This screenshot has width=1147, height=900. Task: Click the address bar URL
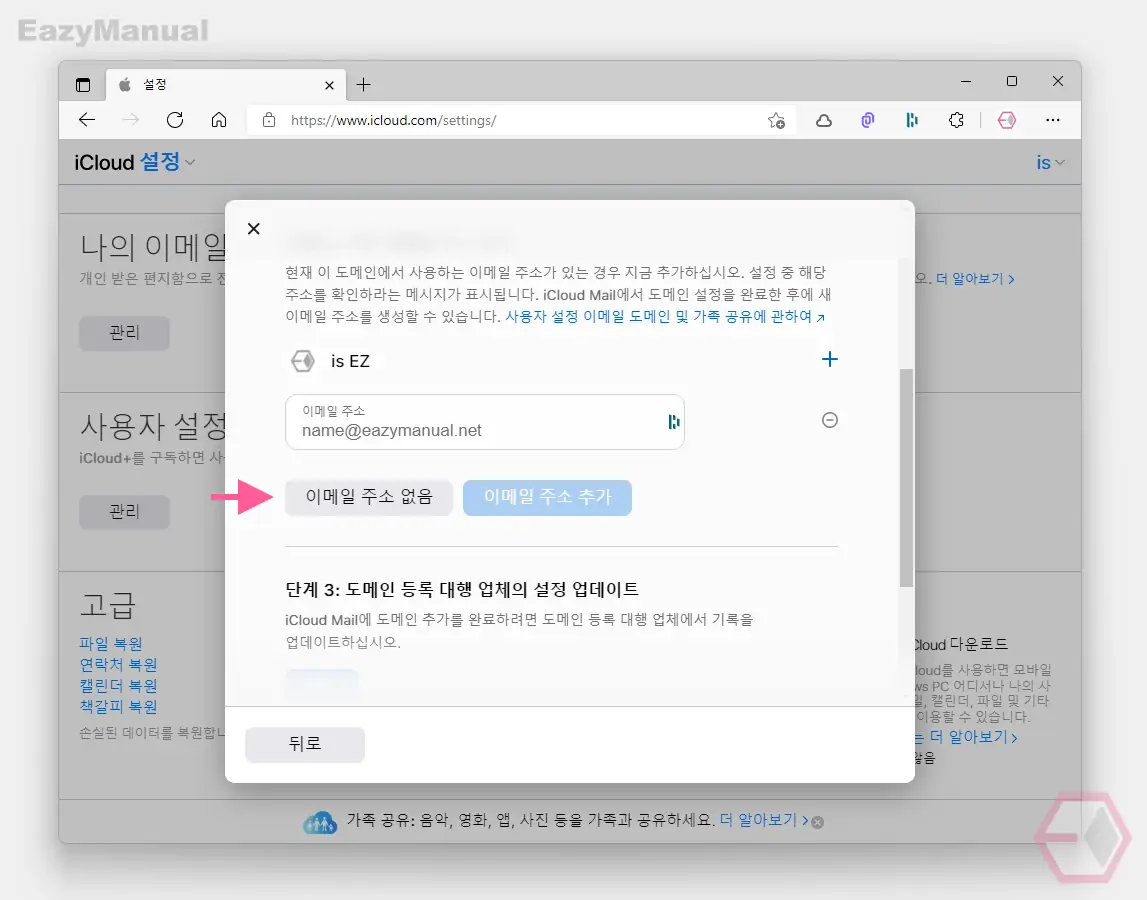394,120
